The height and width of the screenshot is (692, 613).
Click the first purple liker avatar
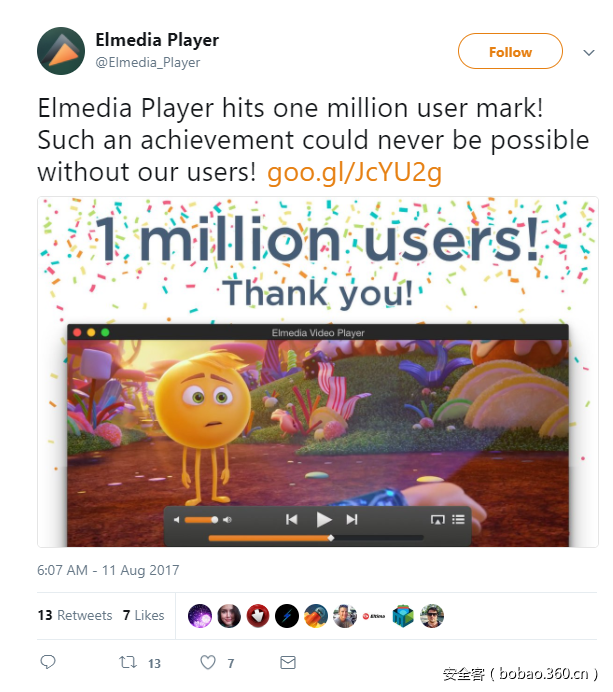pos(200,616)
